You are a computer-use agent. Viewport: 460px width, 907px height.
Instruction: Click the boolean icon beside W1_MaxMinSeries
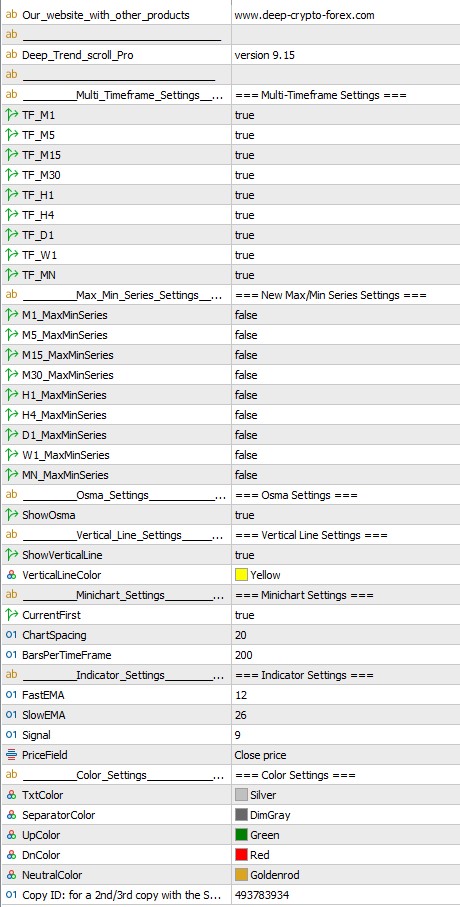12,455
